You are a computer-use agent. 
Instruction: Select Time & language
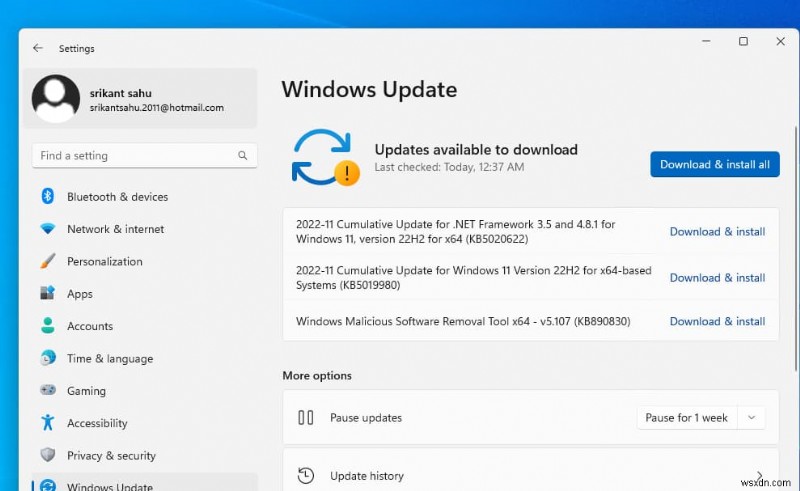(x=145, y=358)
